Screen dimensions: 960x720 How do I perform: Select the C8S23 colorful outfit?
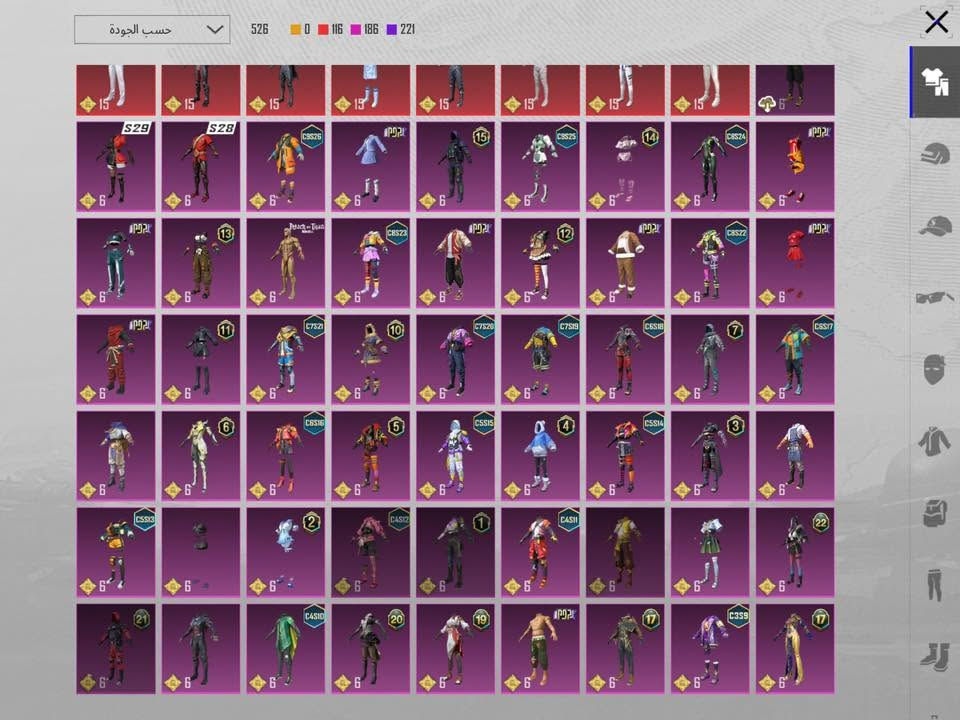371,263
